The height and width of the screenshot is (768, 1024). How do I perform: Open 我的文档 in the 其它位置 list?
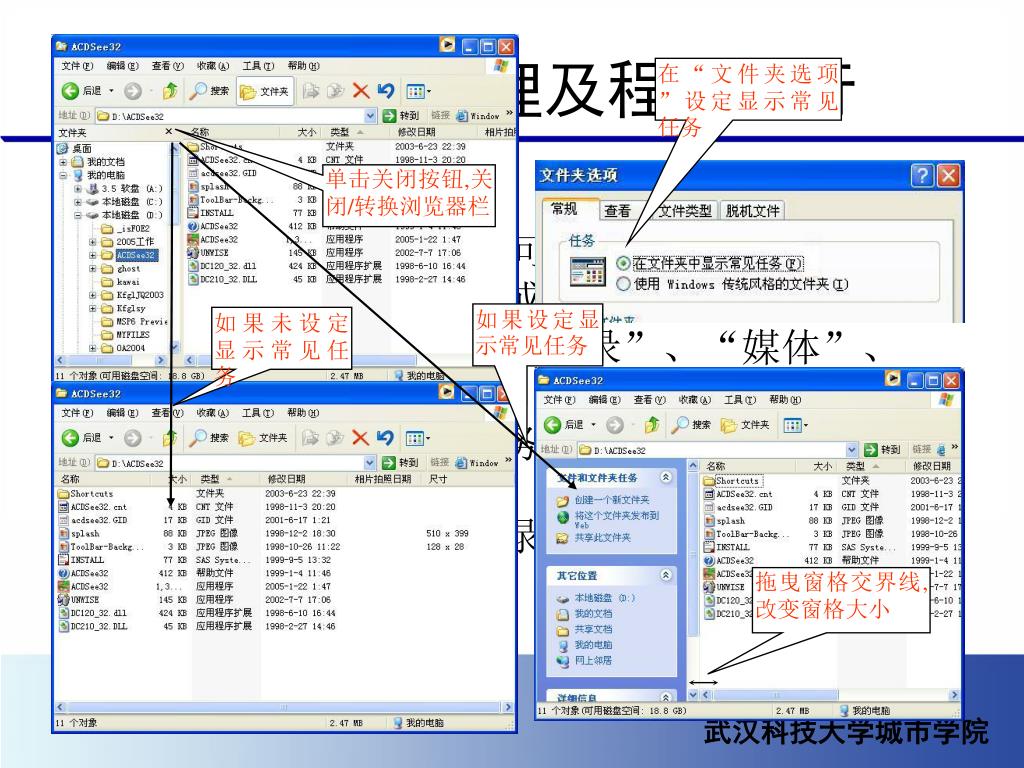[x=592, y=614]
